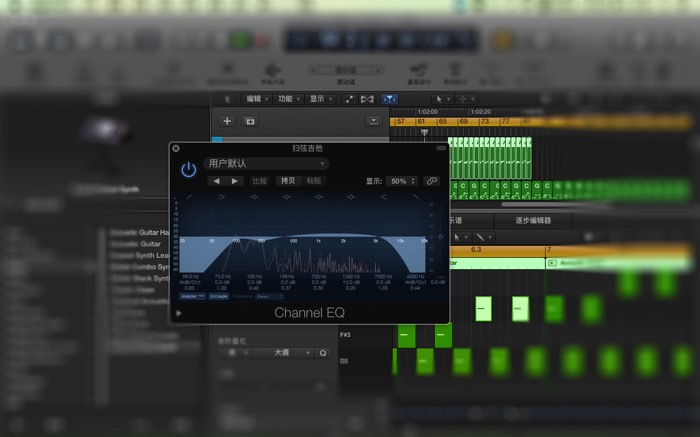Click the EQ master gain slider handle

(440, 237)
